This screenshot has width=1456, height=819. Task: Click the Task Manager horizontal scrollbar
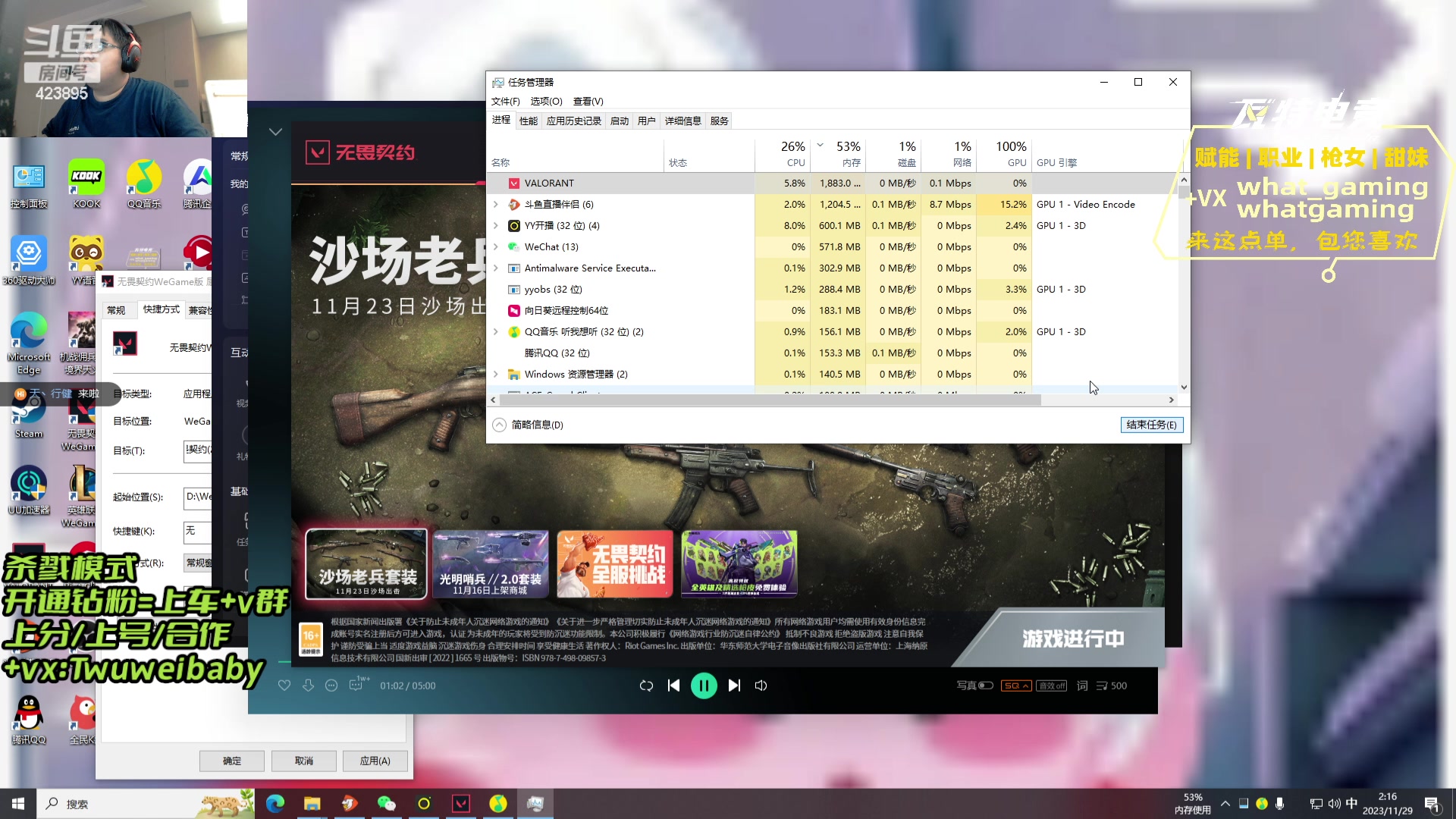(769, 400)
